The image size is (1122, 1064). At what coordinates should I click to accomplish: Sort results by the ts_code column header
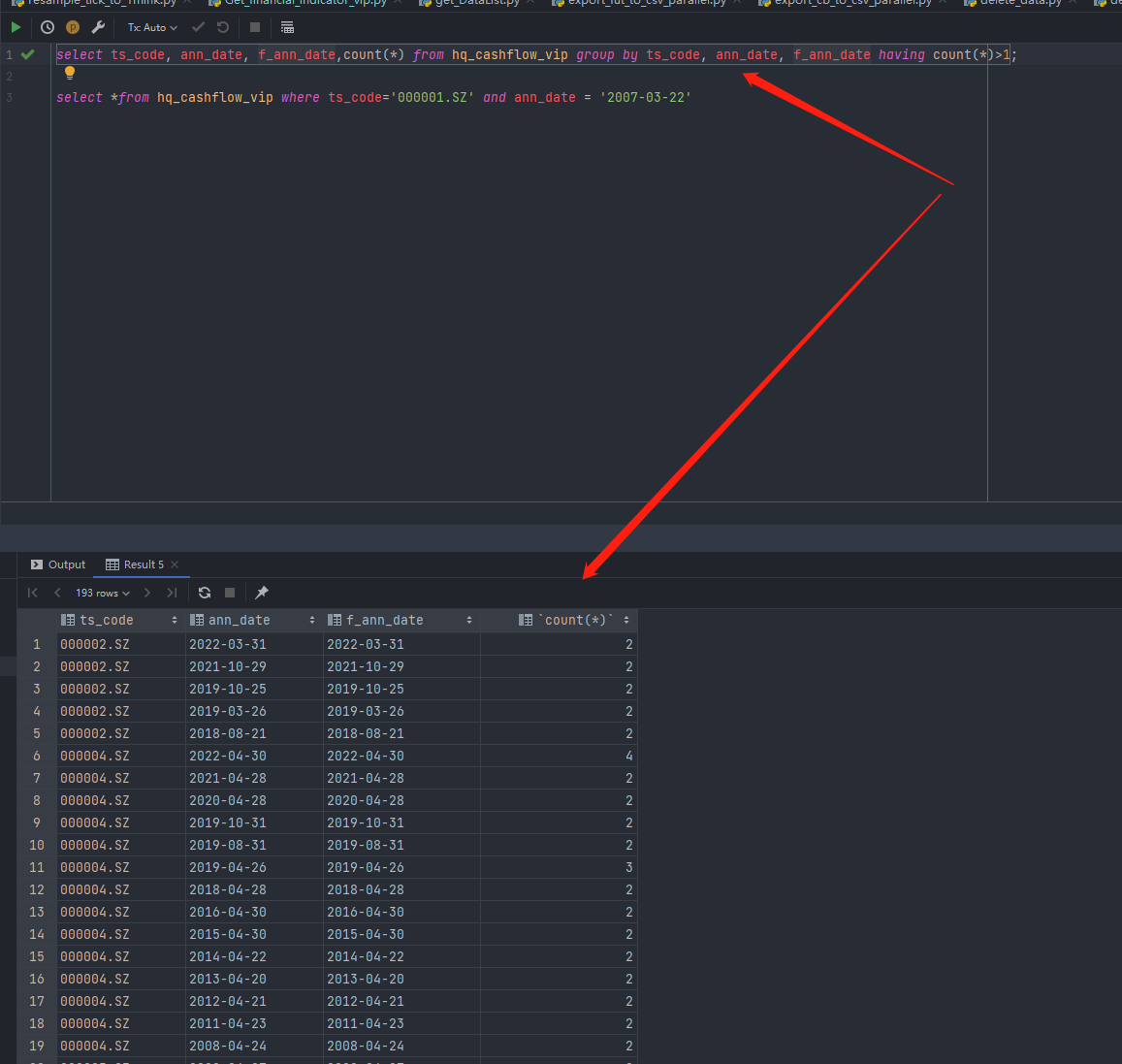point(107,620)
